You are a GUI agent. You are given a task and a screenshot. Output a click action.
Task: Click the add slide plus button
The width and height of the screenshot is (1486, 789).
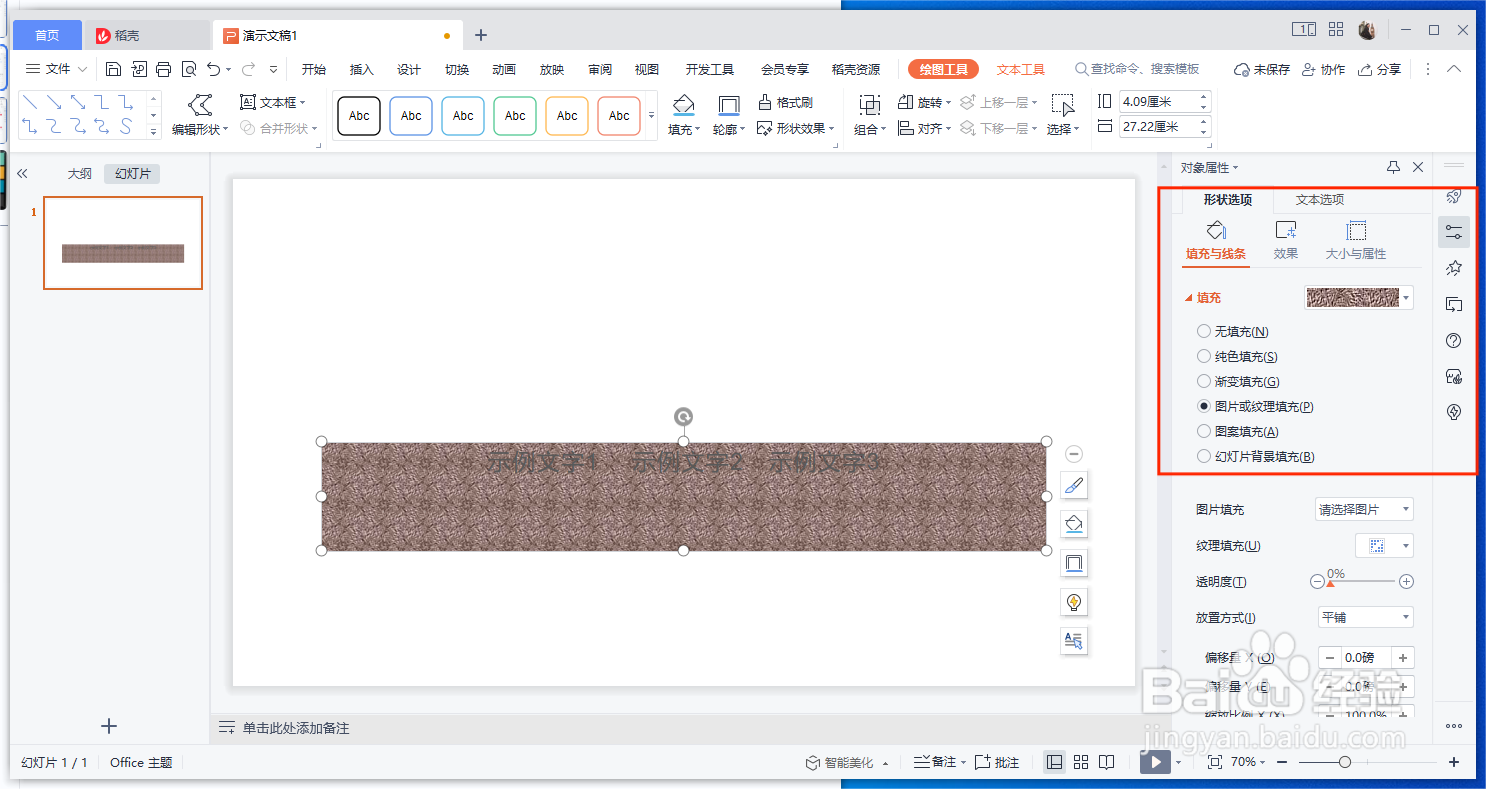110,726
